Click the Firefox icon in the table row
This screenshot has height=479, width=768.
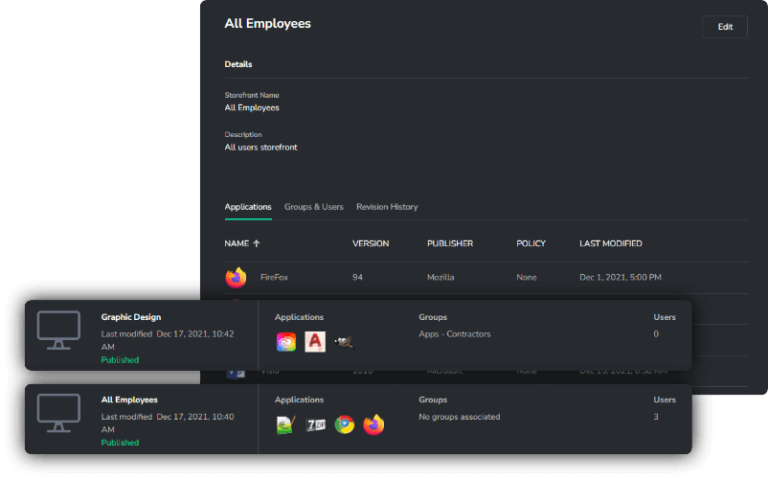(236, 277)
